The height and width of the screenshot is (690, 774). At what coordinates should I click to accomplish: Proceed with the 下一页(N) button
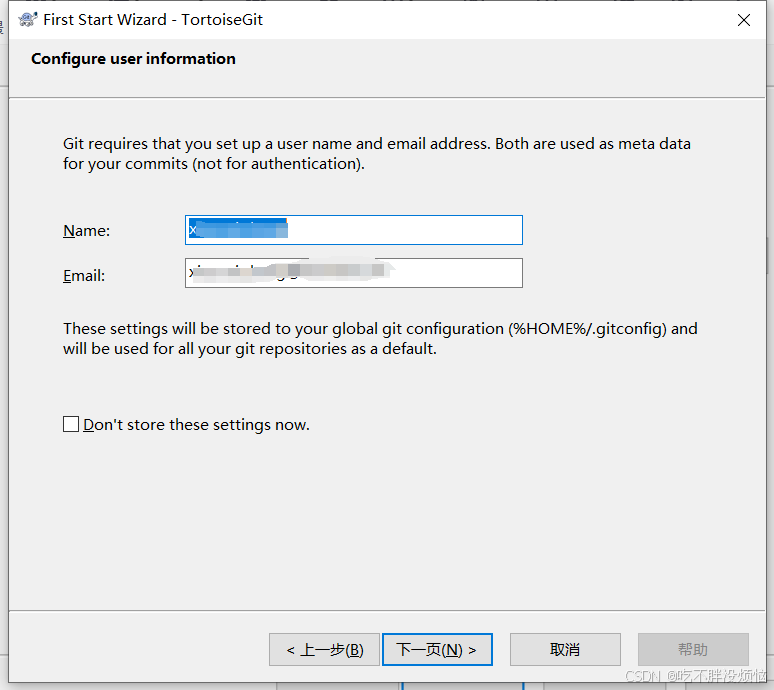(x=437, y=650)
